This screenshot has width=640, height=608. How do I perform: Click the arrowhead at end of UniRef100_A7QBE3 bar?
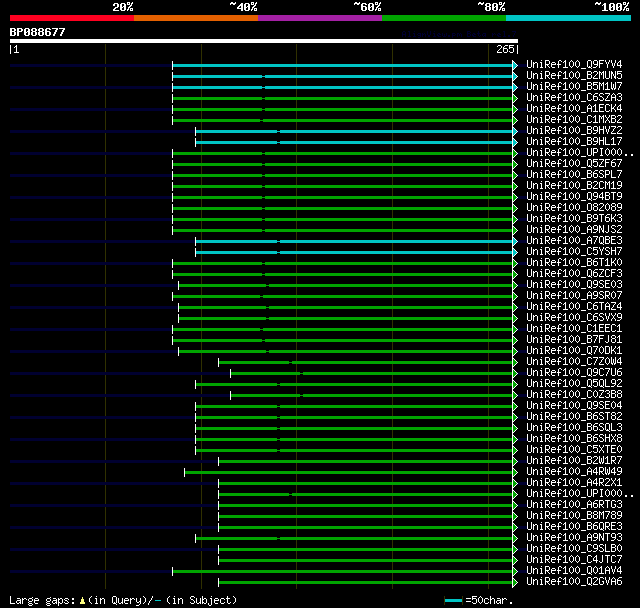[x=515, y=242]
